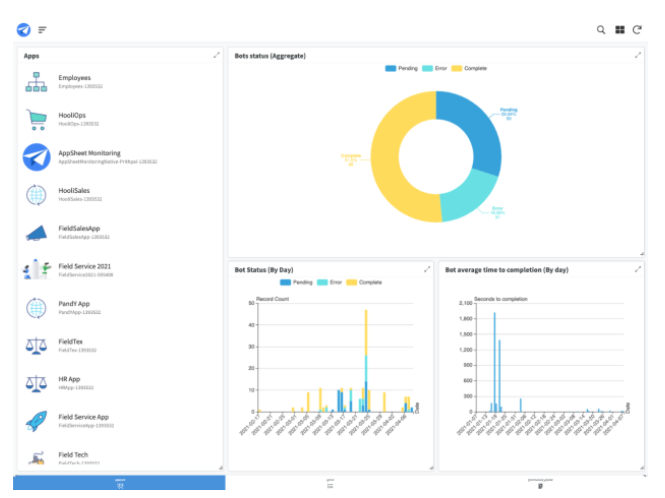Click the HR App scales icon
The image size is (665, 498).
[36, 383]
